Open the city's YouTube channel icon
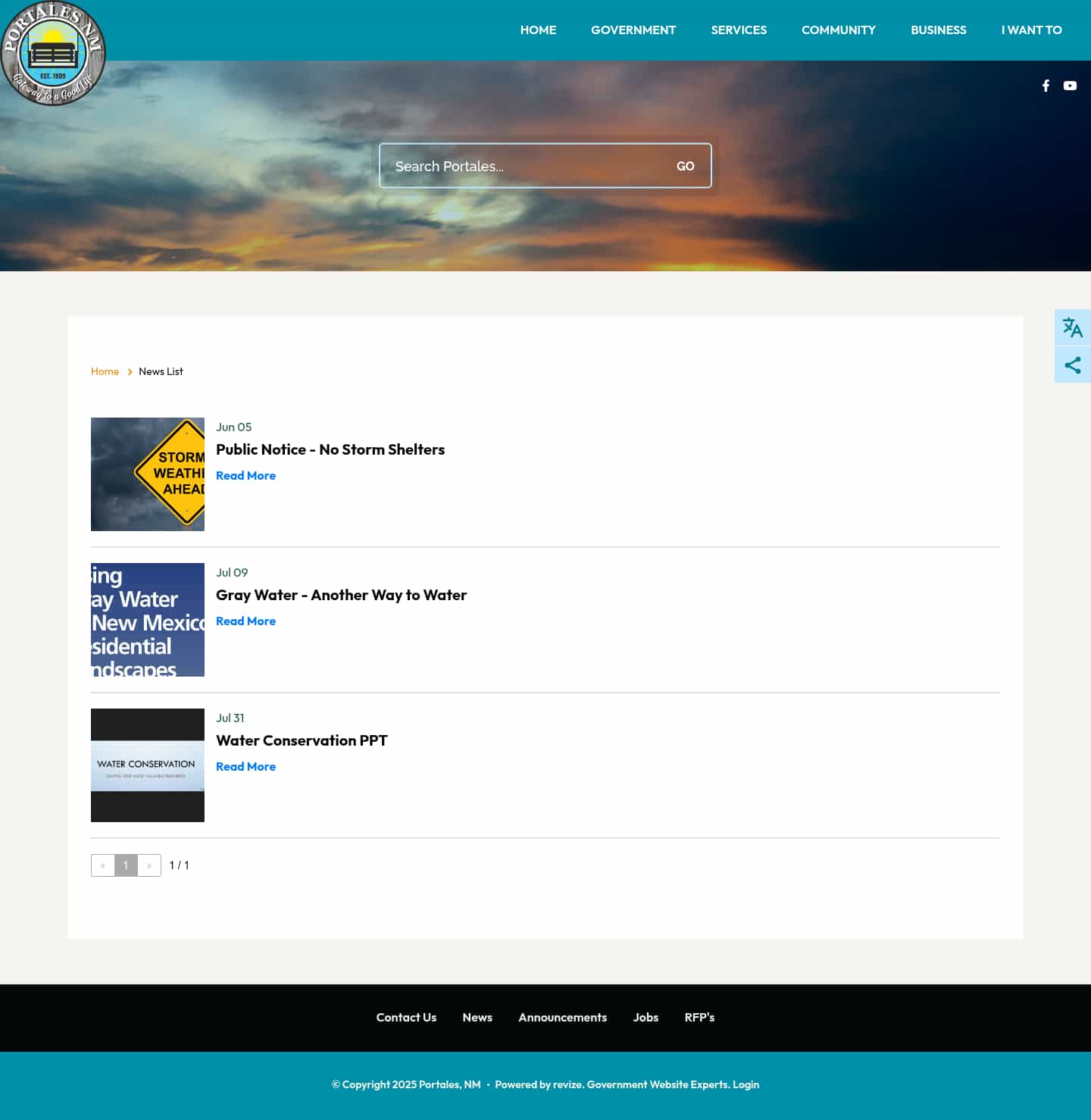The image size is (1091, 1120). (x=1070, y=86)
